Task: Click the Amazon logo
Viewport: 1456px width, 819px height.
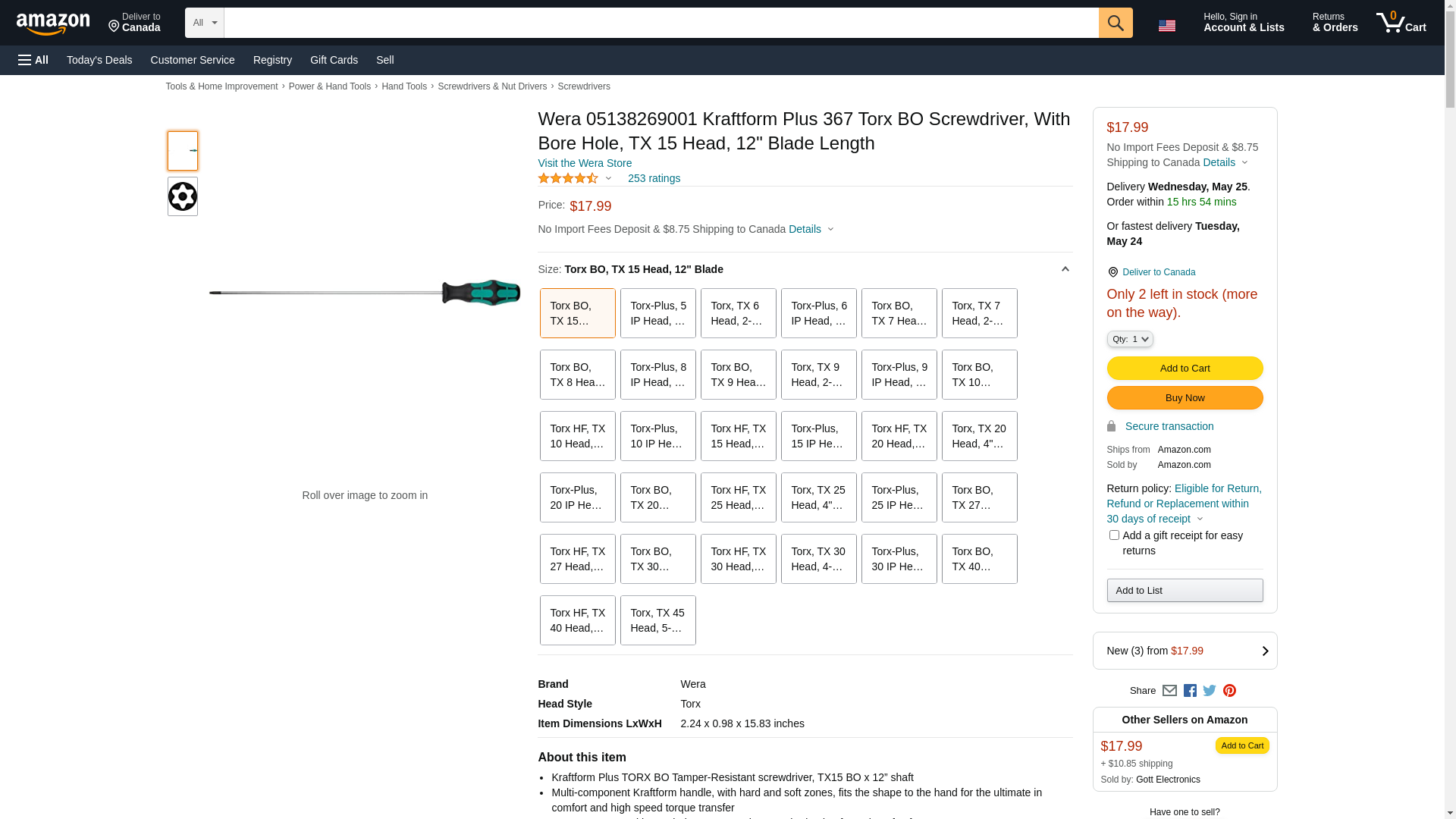Action: [x=53, y=24]
